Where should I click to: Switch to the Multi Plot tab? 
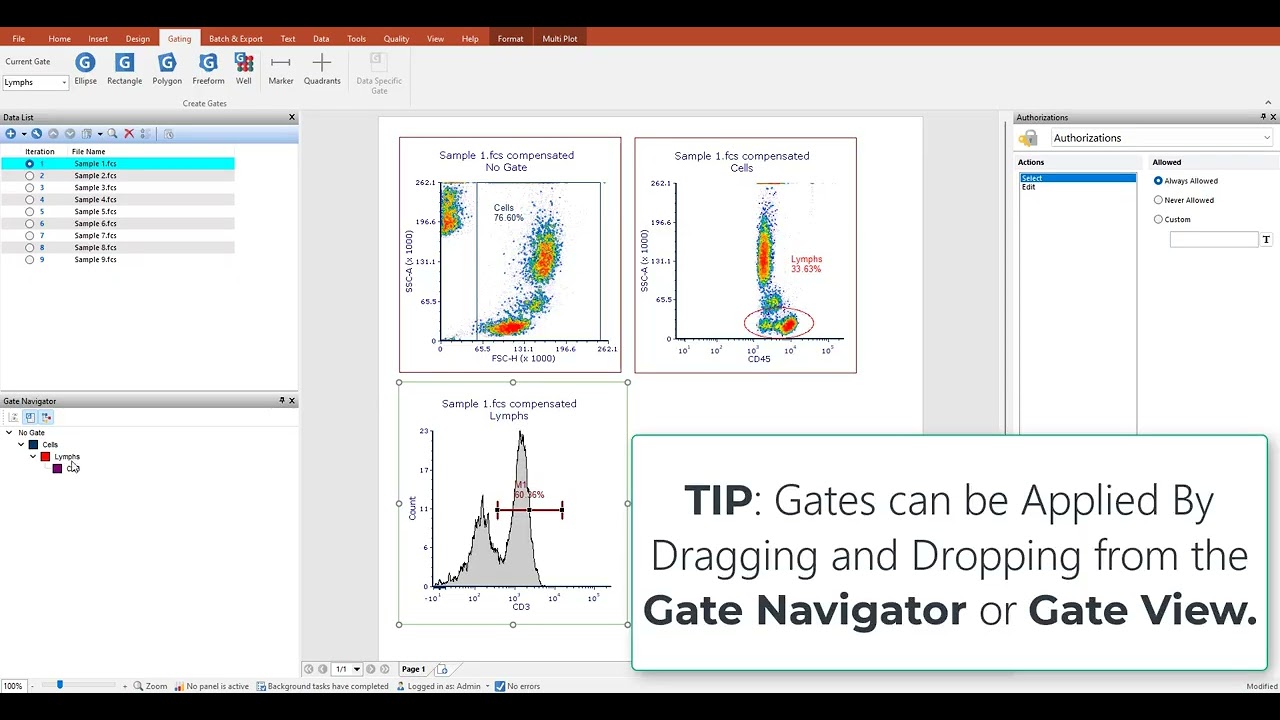point(560,39)
